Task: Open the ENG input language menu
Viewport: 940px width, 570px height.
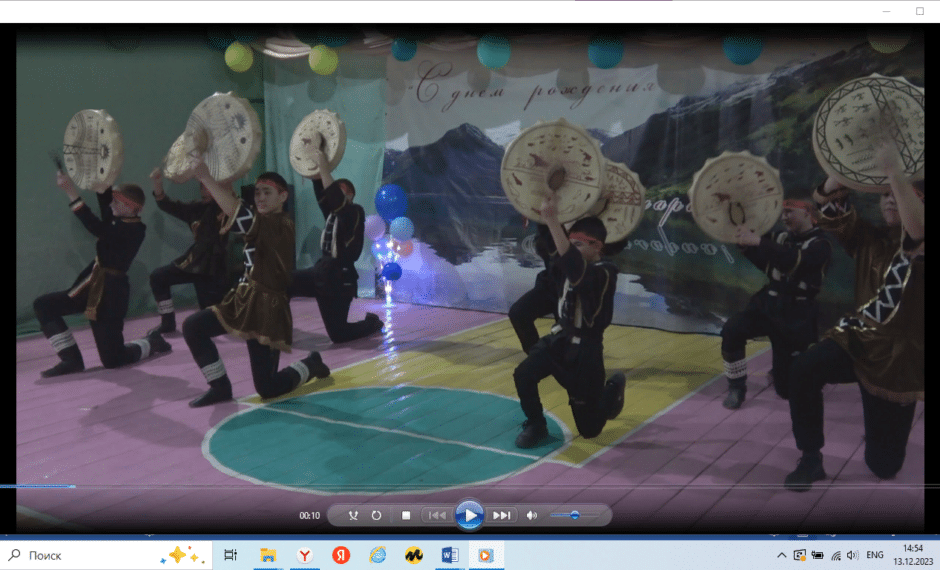Action: pos(874,555)
